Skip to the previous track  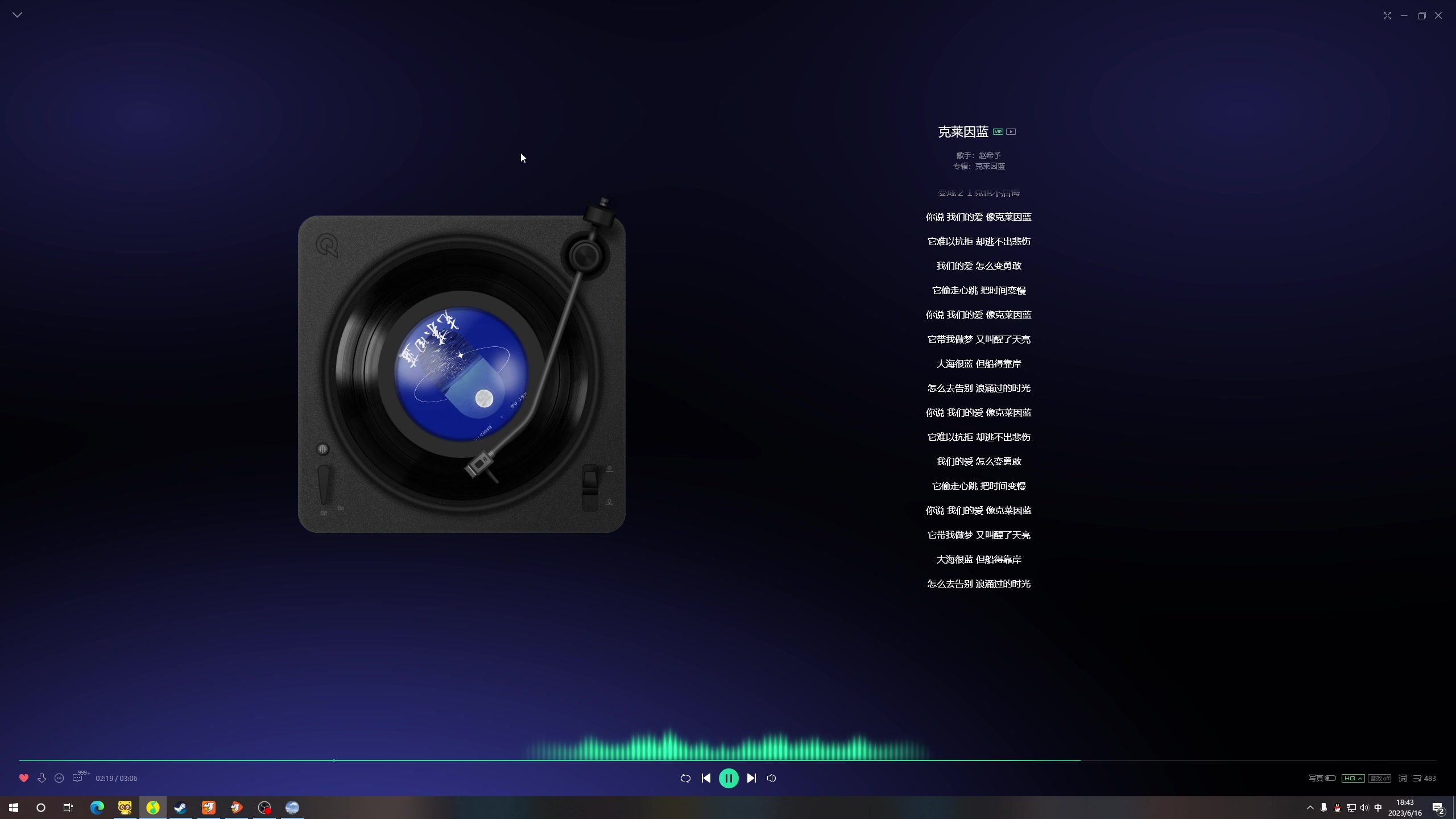pyautogui.click(x=706, y=778)
